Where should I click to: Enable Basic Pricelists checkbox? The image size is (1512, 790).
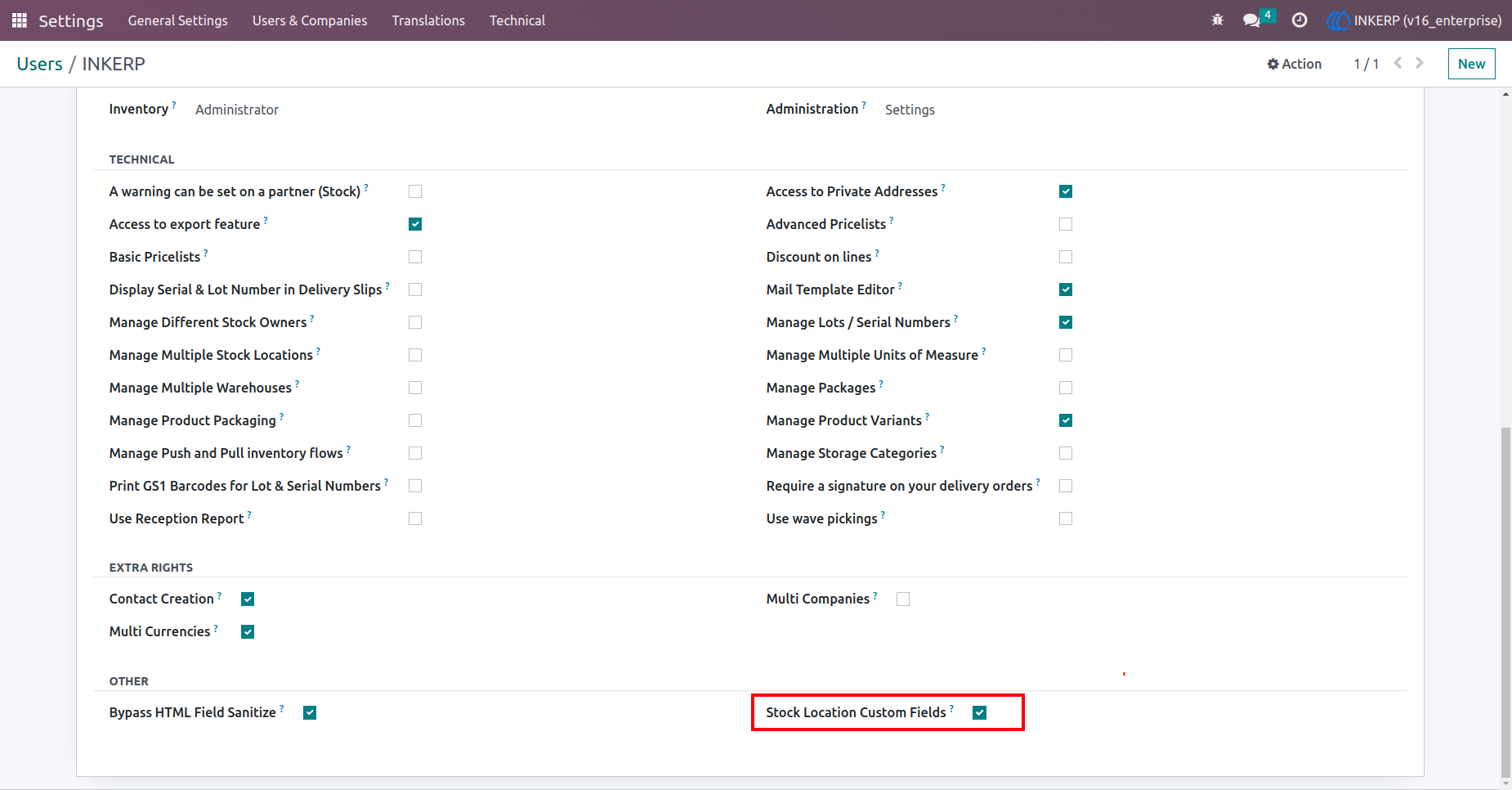(415, 257)
